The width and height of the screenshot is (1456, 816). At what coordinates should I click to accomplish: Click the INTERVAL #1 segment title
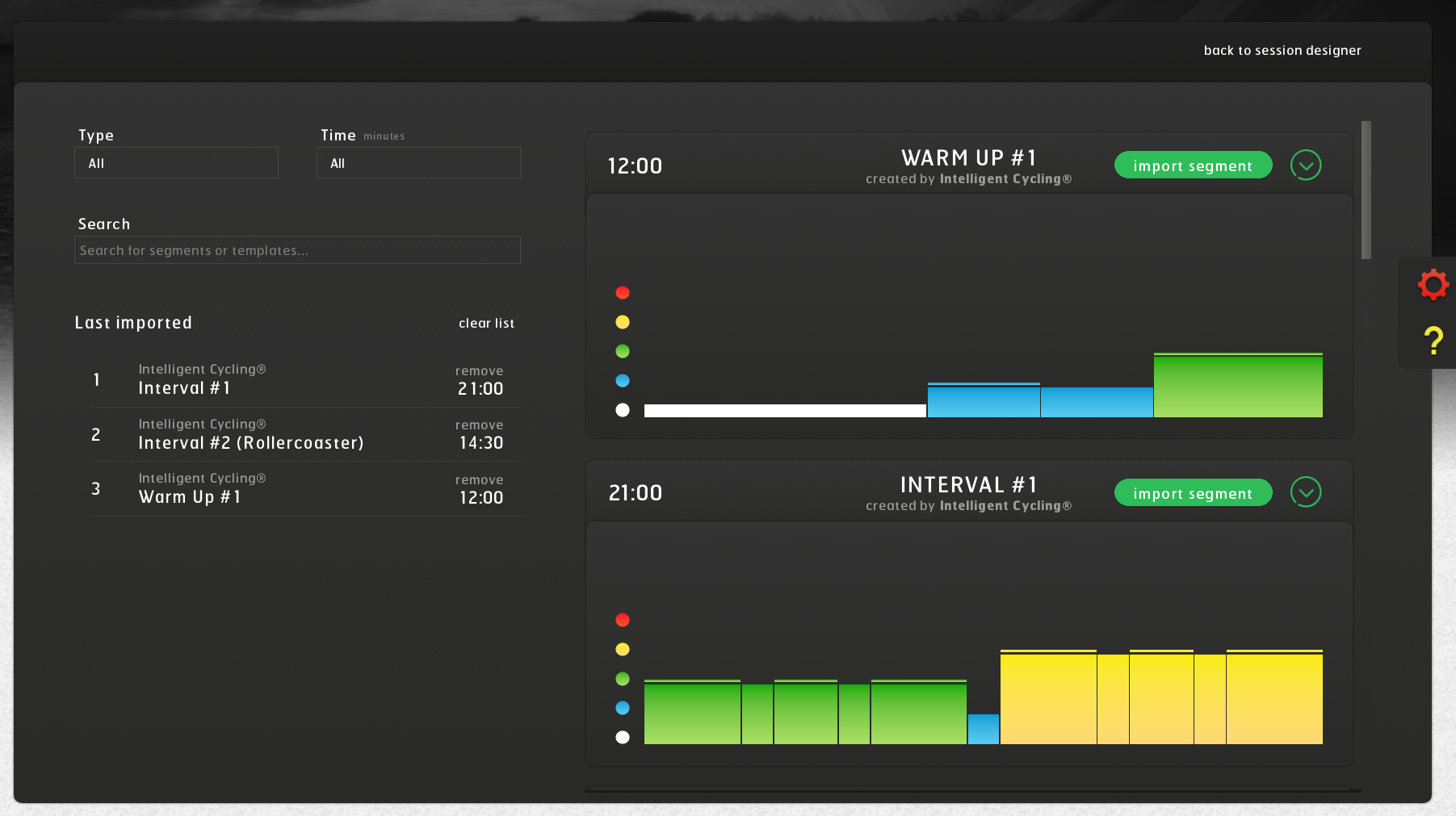pyautogui.click(x=968, y=484)
